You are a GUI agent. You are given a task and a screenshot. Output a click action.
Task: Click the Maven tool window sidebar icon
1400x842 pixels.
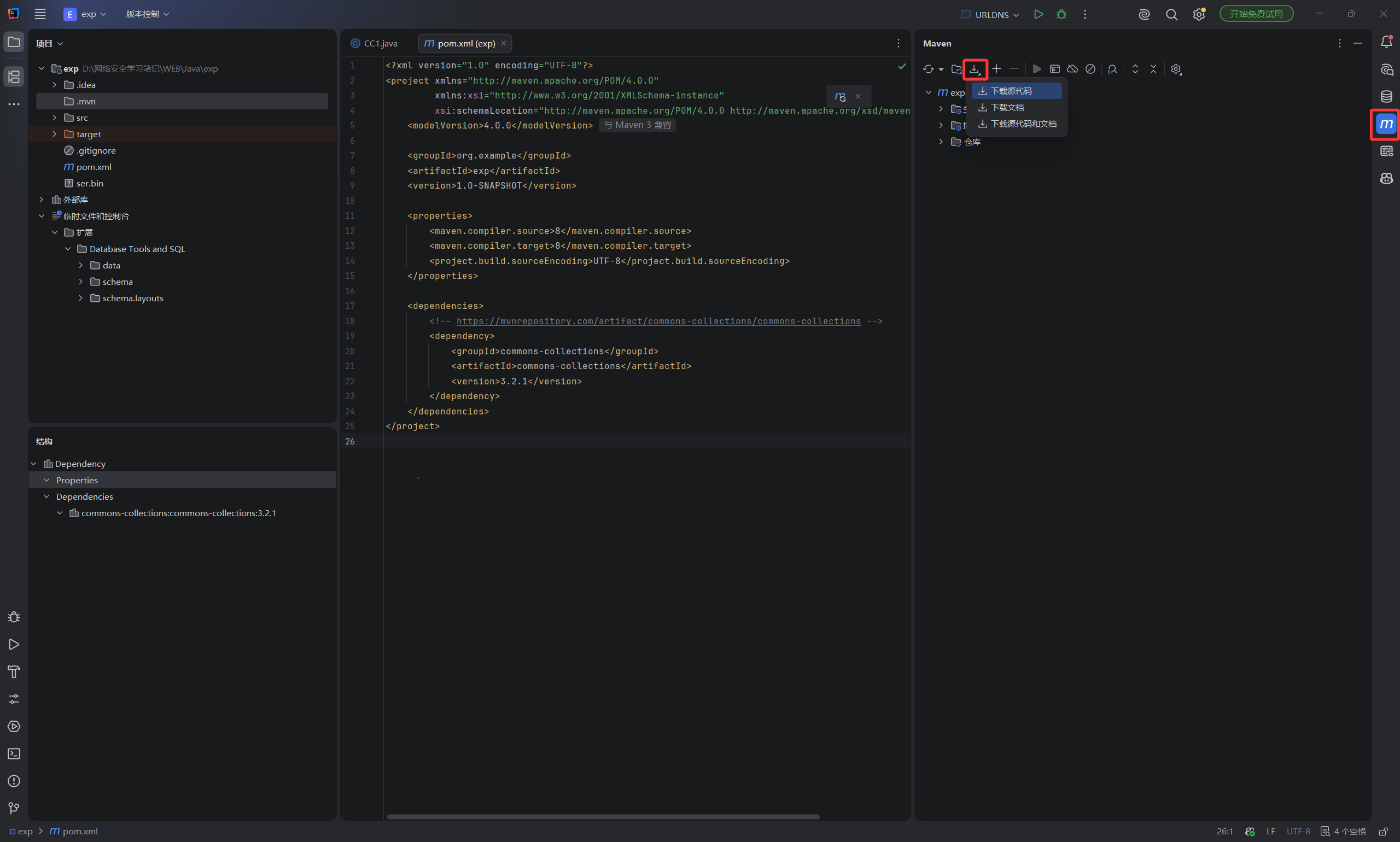(1386, 124)
